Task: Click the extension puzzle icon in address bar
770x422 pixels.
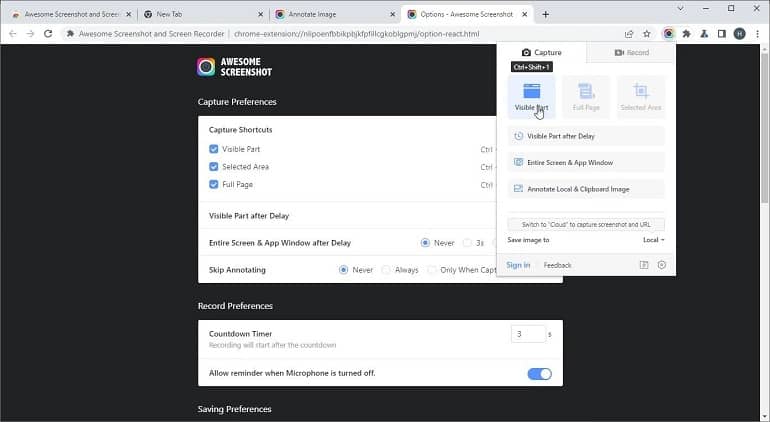Action: tap(70, 33)
